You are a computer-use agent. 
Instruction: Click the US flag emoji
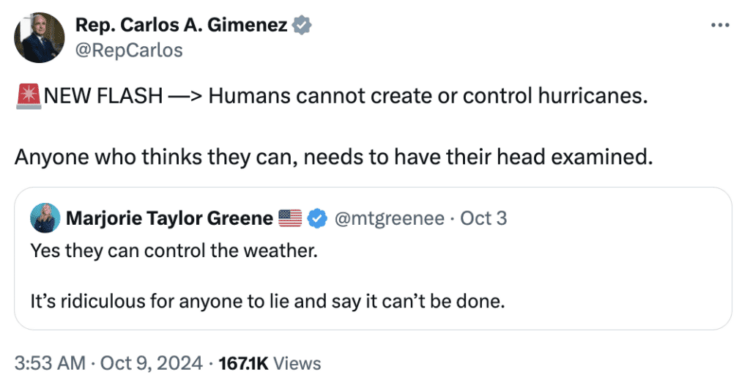pos(290,219)
